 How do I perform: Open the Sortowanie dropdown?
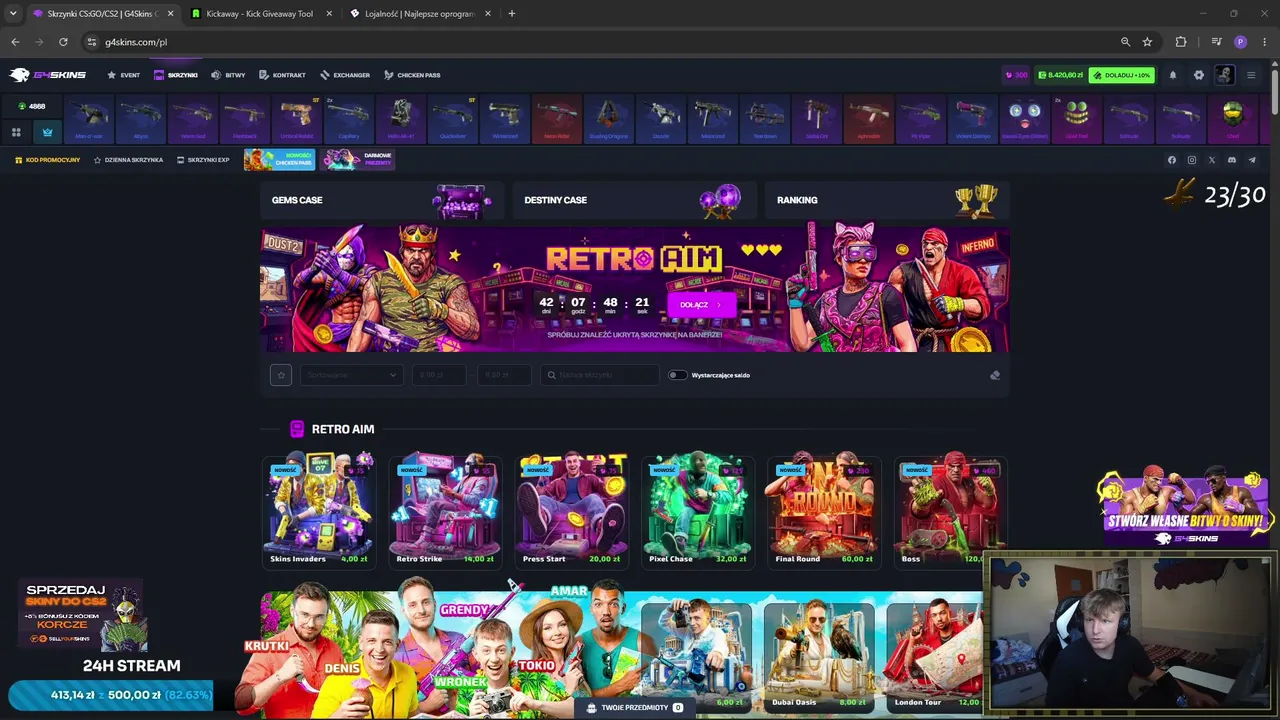tap(351, 375)
